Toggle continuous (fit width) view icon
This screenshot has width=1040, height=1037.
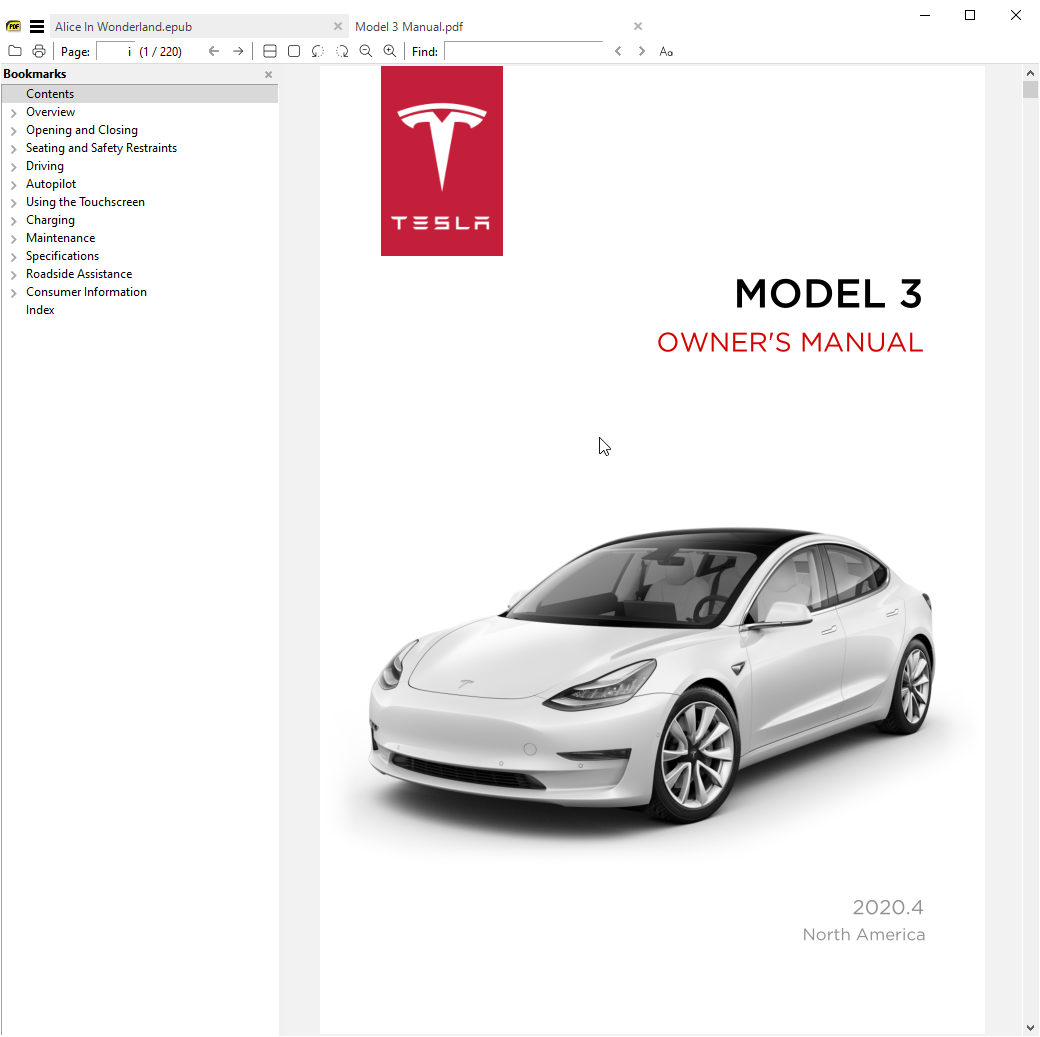(x=270, y=51)
